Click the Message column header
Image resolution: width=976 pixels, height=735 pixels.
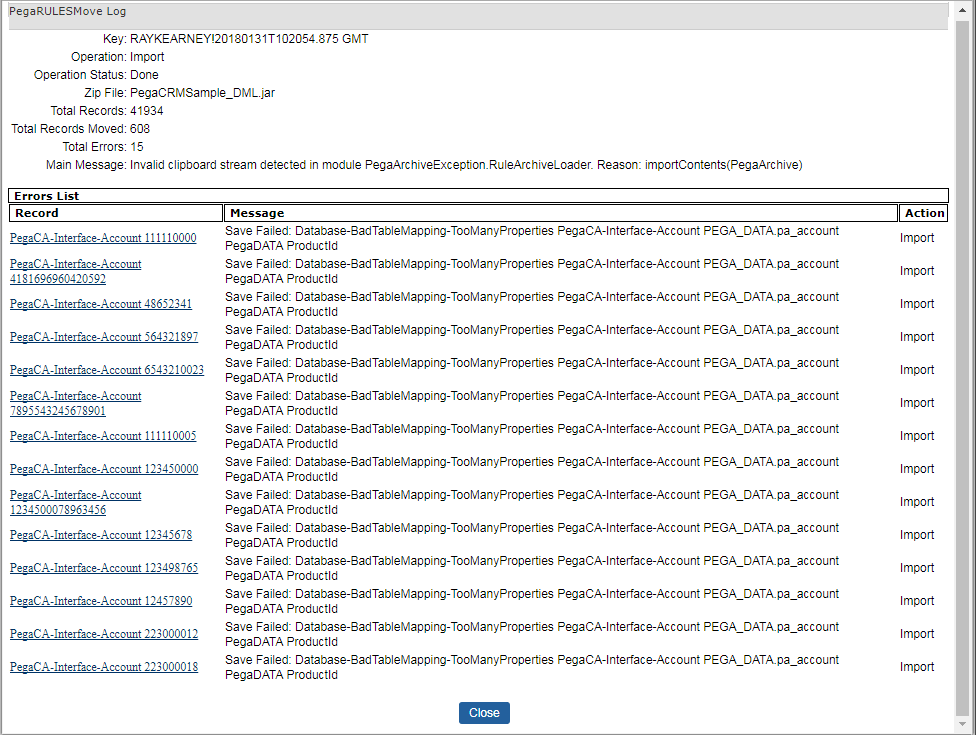(561, 213)
